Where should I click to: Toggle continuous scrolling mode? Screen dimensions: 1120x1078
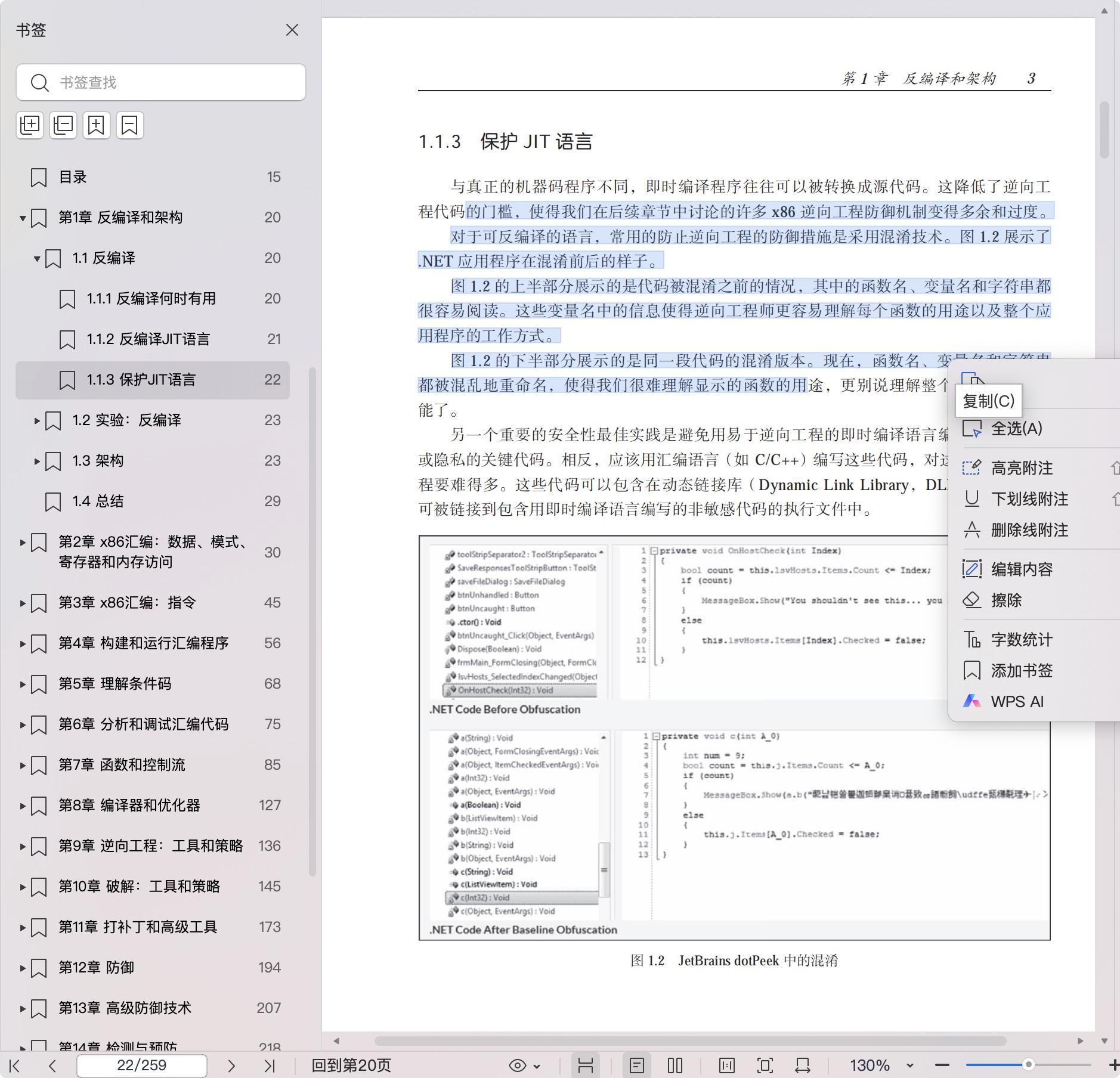coord(585,1065)
